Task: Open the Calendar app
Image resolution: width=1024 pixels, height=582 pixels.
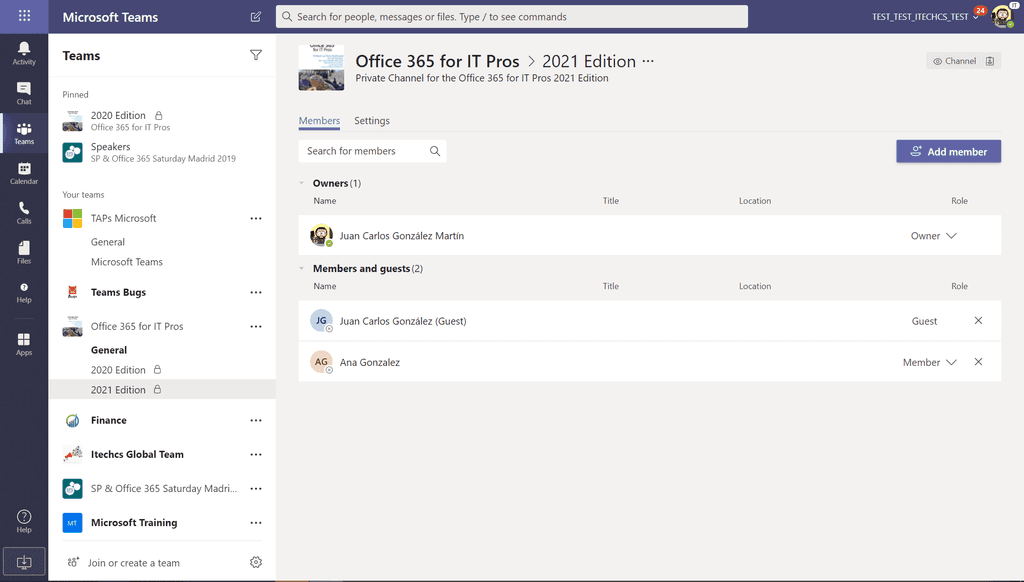Action: (x=24, y=173)
